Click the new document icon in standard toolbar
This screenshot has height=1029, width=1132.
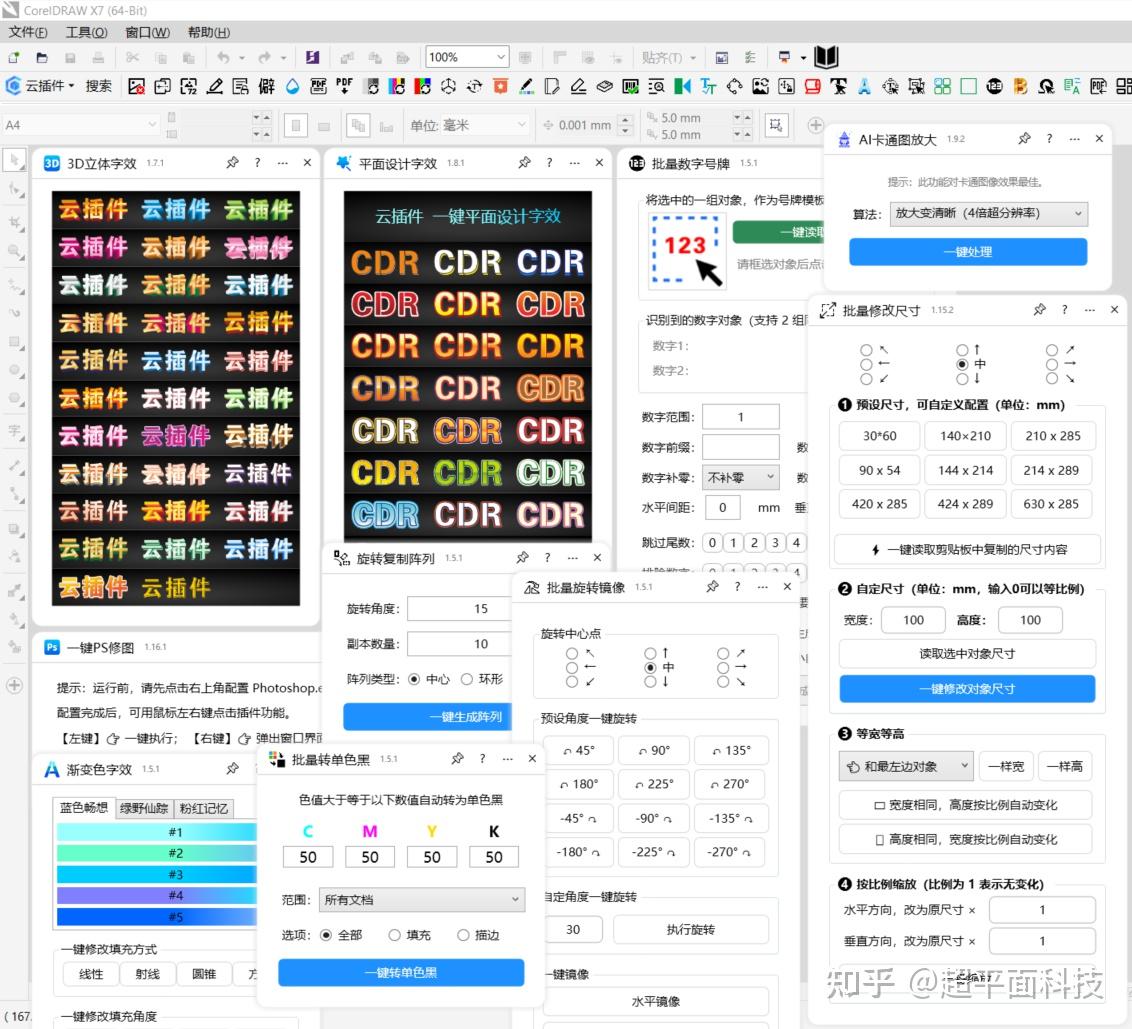[14, 57]
